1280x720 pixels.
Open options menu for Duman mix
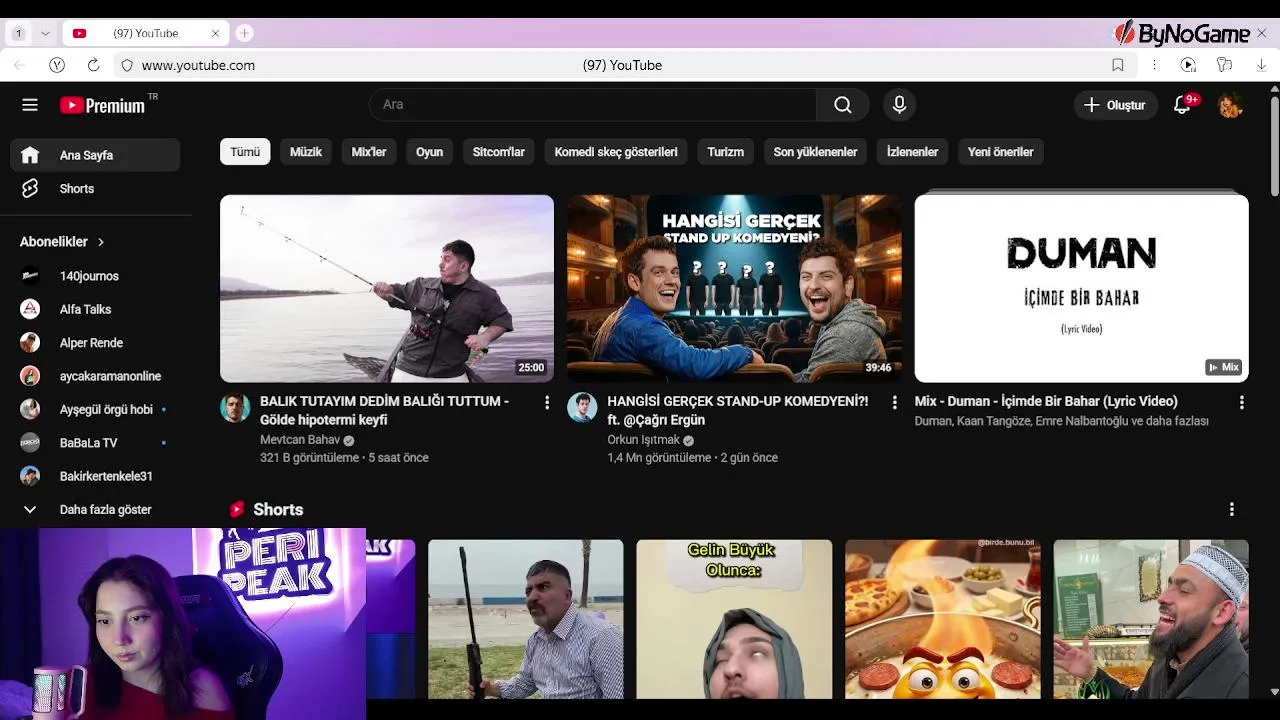pyautogui.click(x=1241, y=402)
